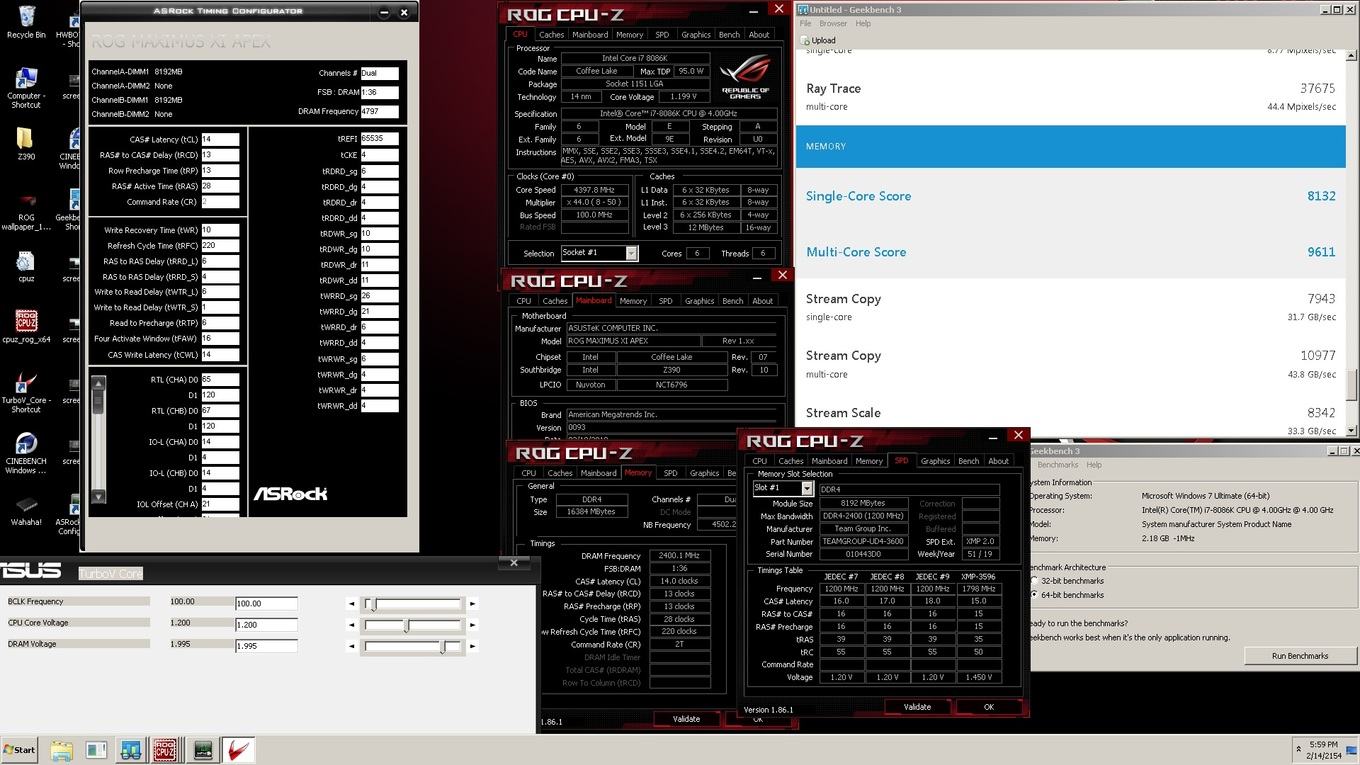Click the Ray Trace result row

[1071, 96]
